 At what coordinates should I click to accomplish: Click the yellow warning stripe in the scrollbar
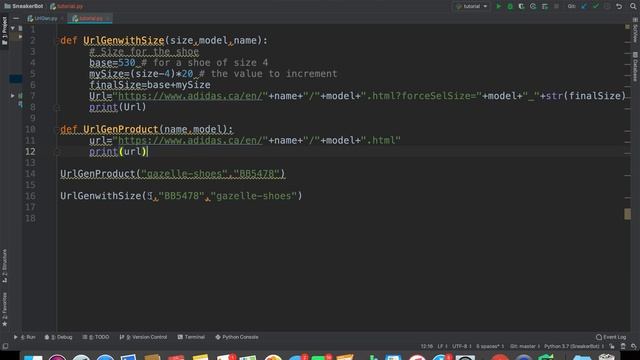coord(627,214)
